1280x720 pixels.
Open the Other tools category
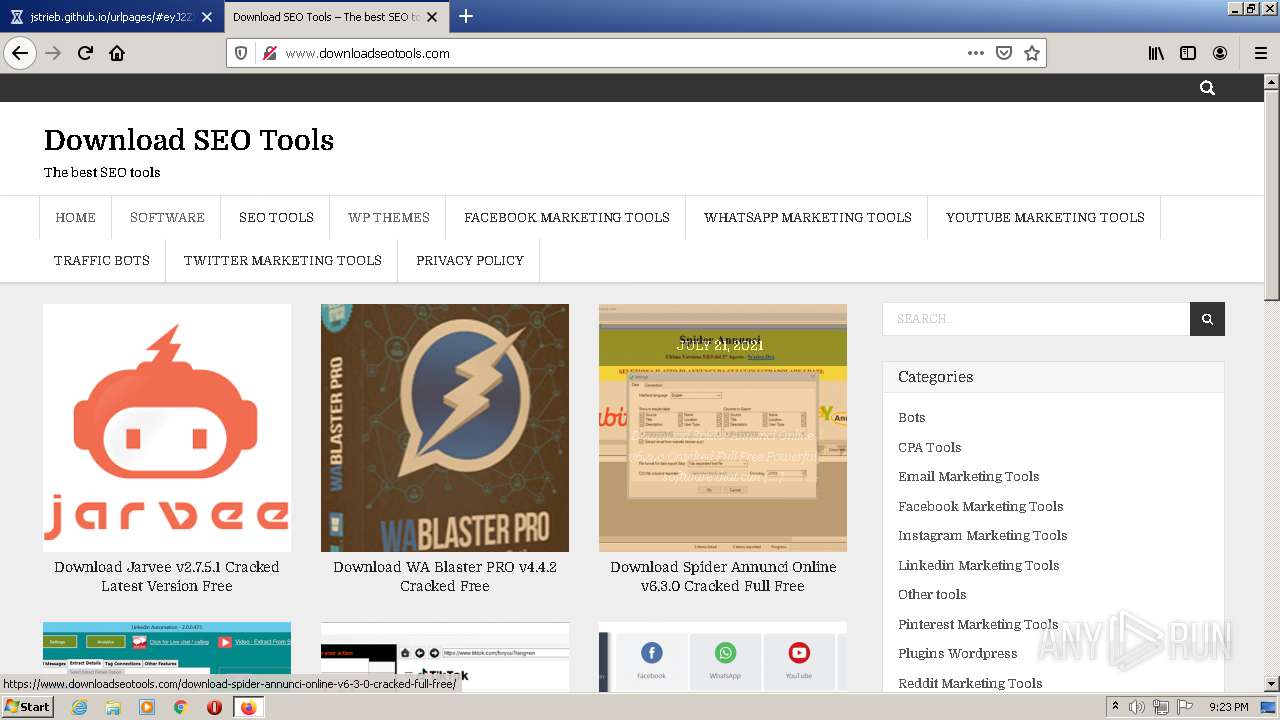(932, 594)
